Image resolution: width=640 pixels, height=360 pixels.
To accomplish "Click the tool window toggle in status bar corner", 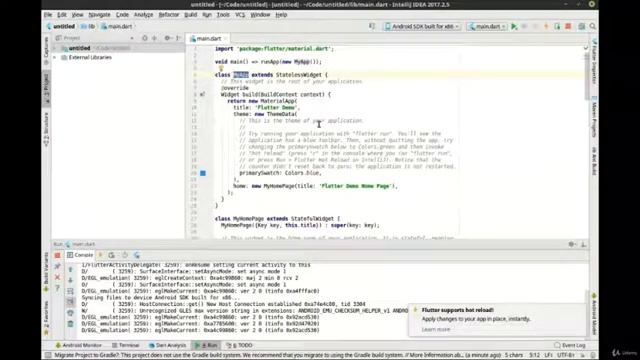I will click(48, 355).
